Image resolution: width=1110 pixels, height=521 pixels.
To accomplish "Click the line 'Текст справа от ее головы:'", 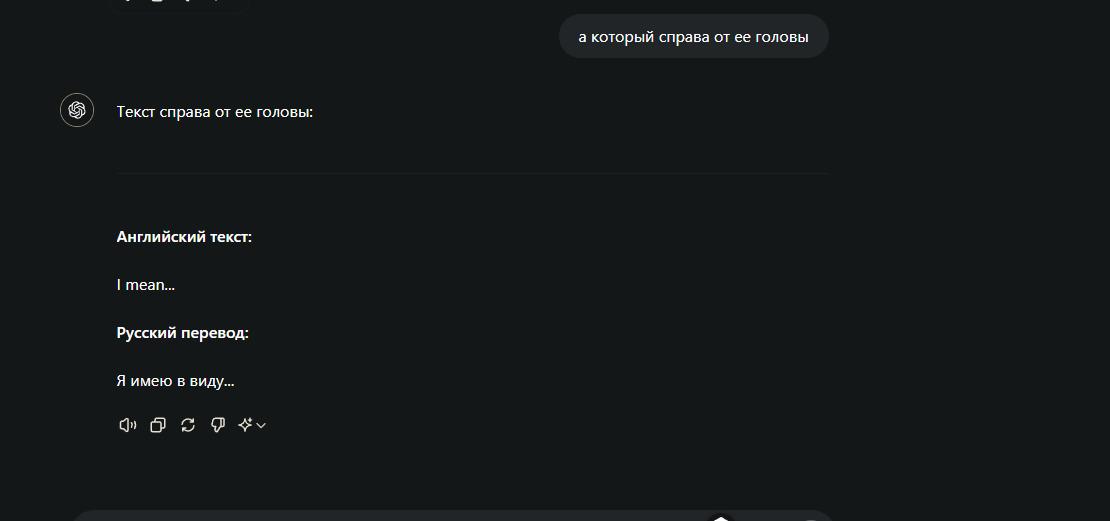I will (x=214, y=112).
